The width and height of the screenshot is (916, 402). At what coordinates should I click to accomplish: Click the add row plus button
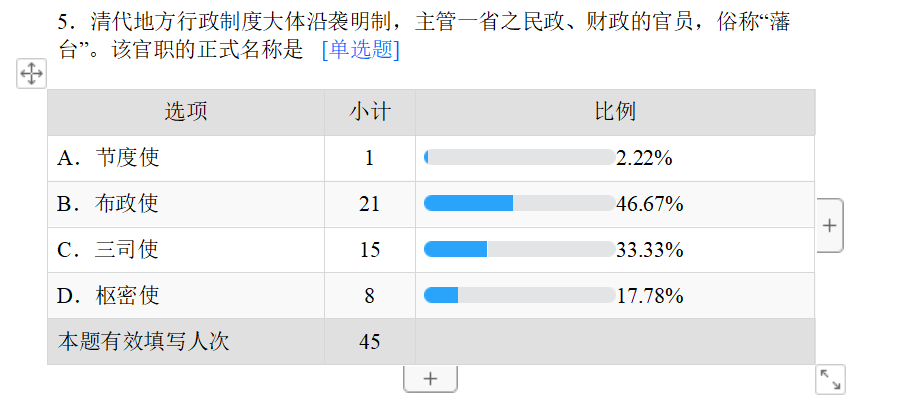430,379
